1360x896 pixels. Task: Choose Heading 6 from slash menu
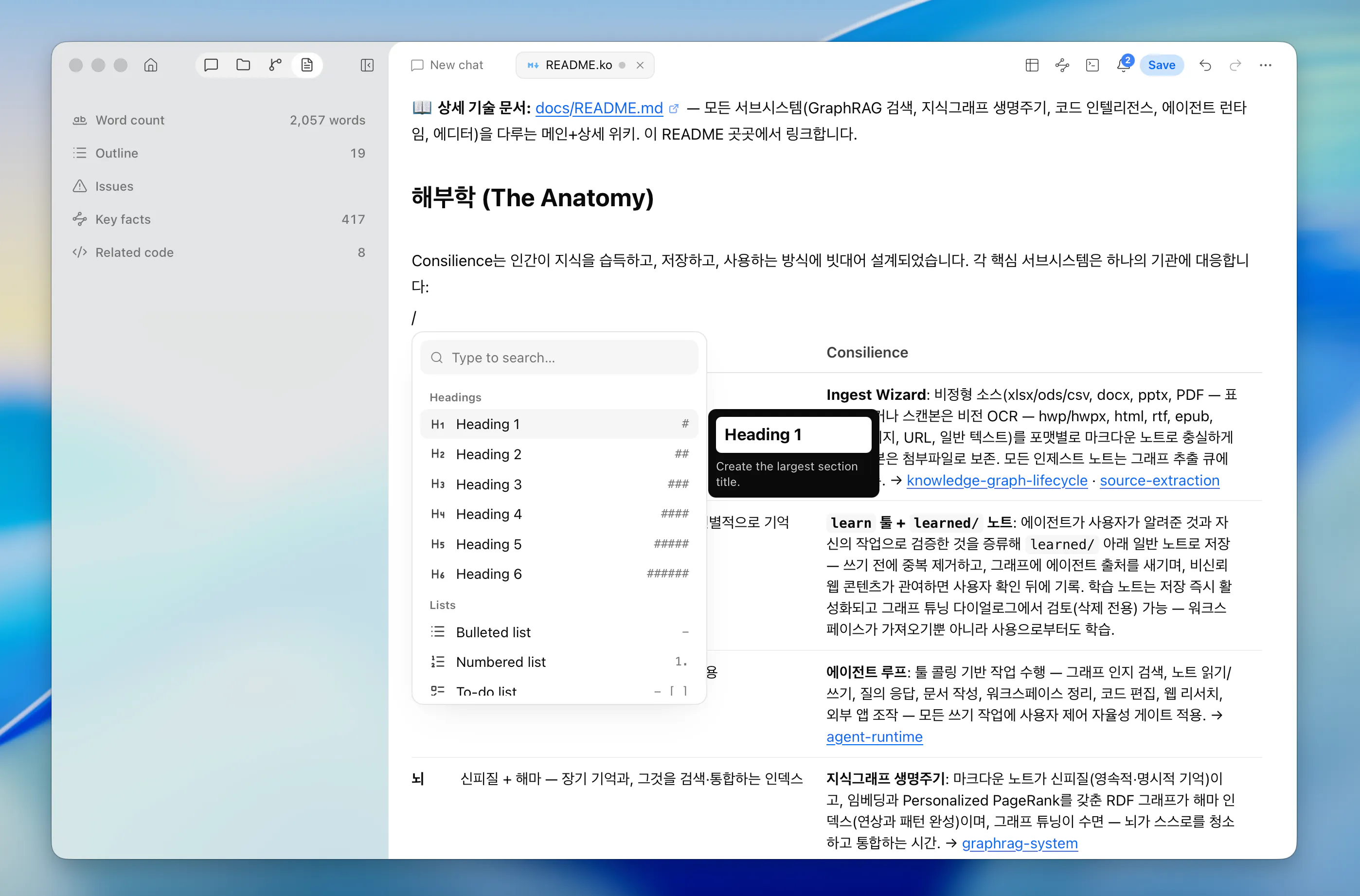(559, 574)
